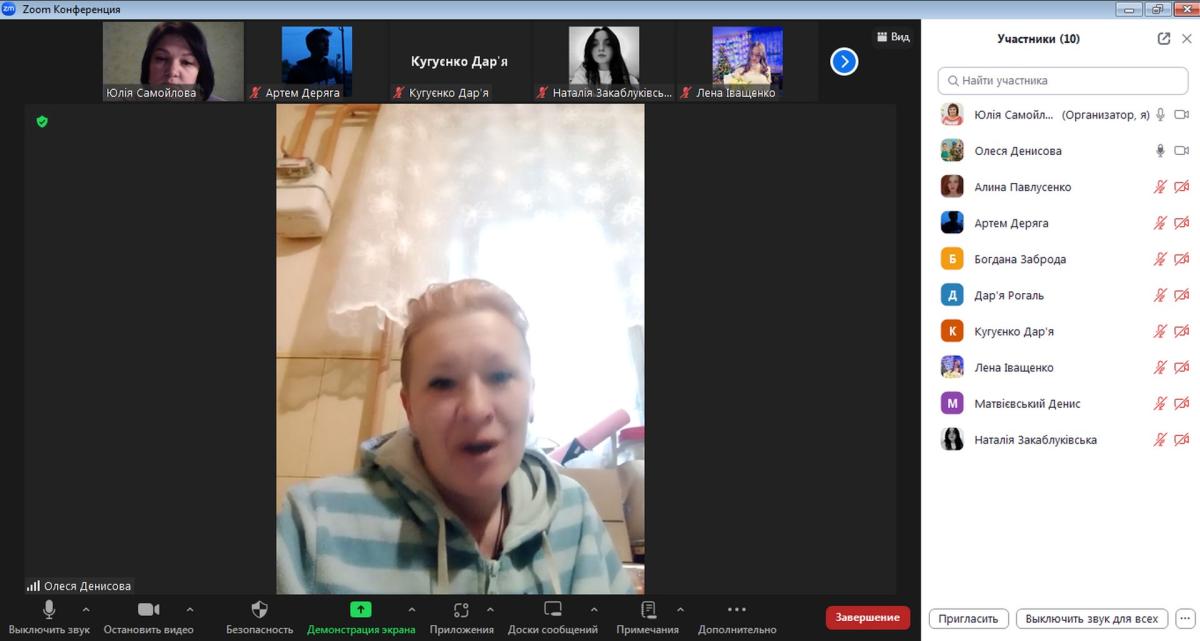The image size is (1200, 641).
Task: Click Zoom app icon in title bar
Action: point(9,9)
